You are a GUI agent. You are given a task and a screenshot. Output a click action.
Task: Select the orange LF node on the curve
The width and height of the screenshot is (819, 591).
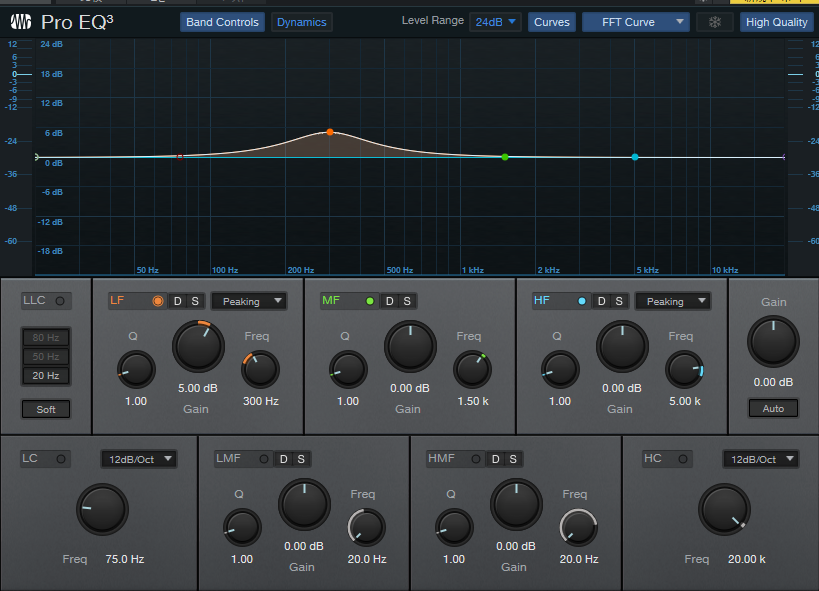330,132
